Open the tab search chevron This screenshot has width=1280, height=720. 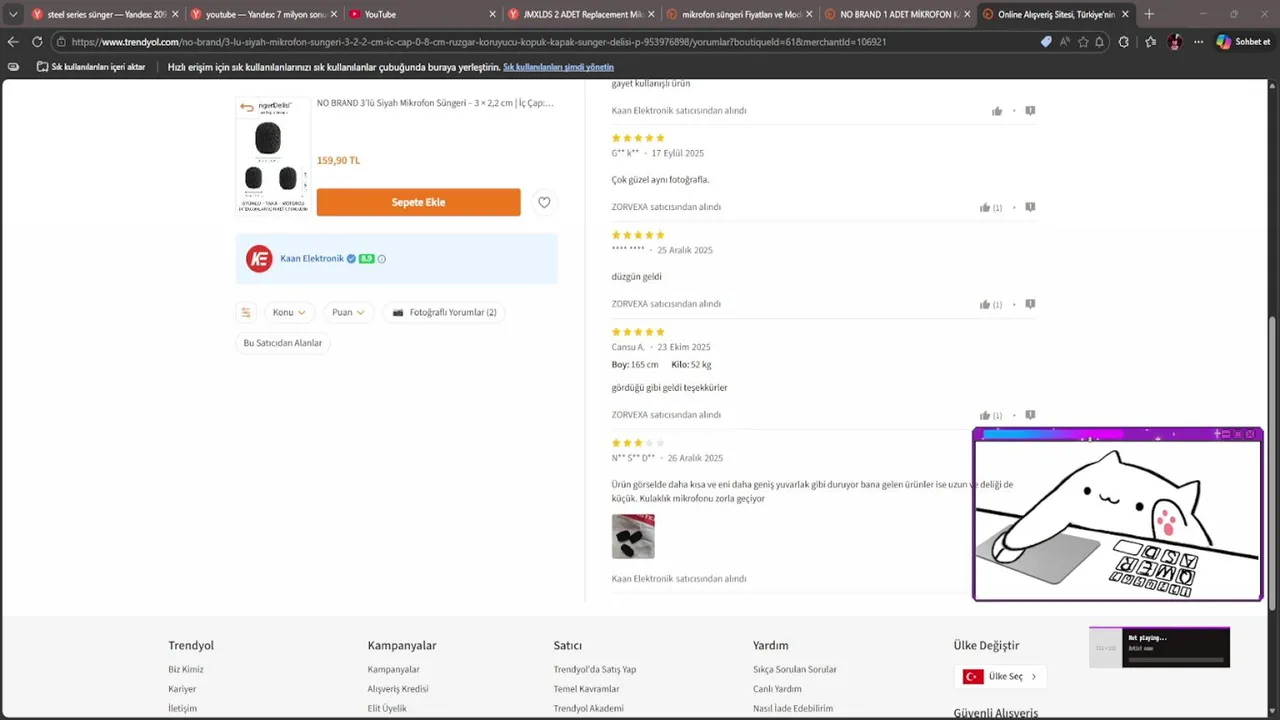tap(13, 14)
